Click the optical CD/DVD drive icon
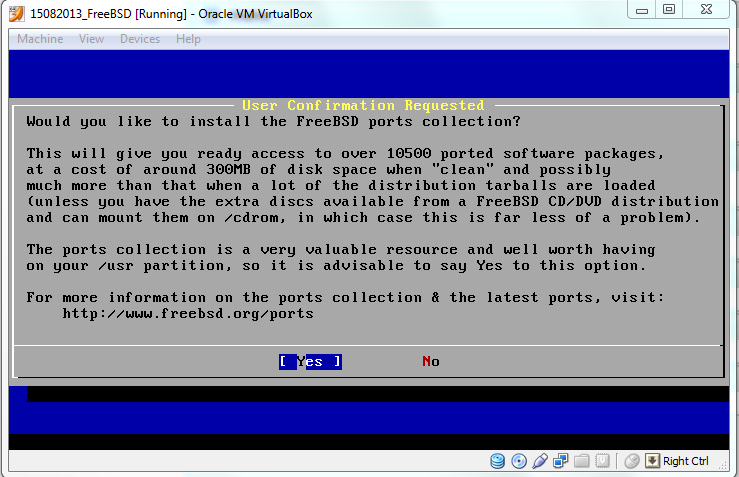739x477 pixels. point(519,461)
